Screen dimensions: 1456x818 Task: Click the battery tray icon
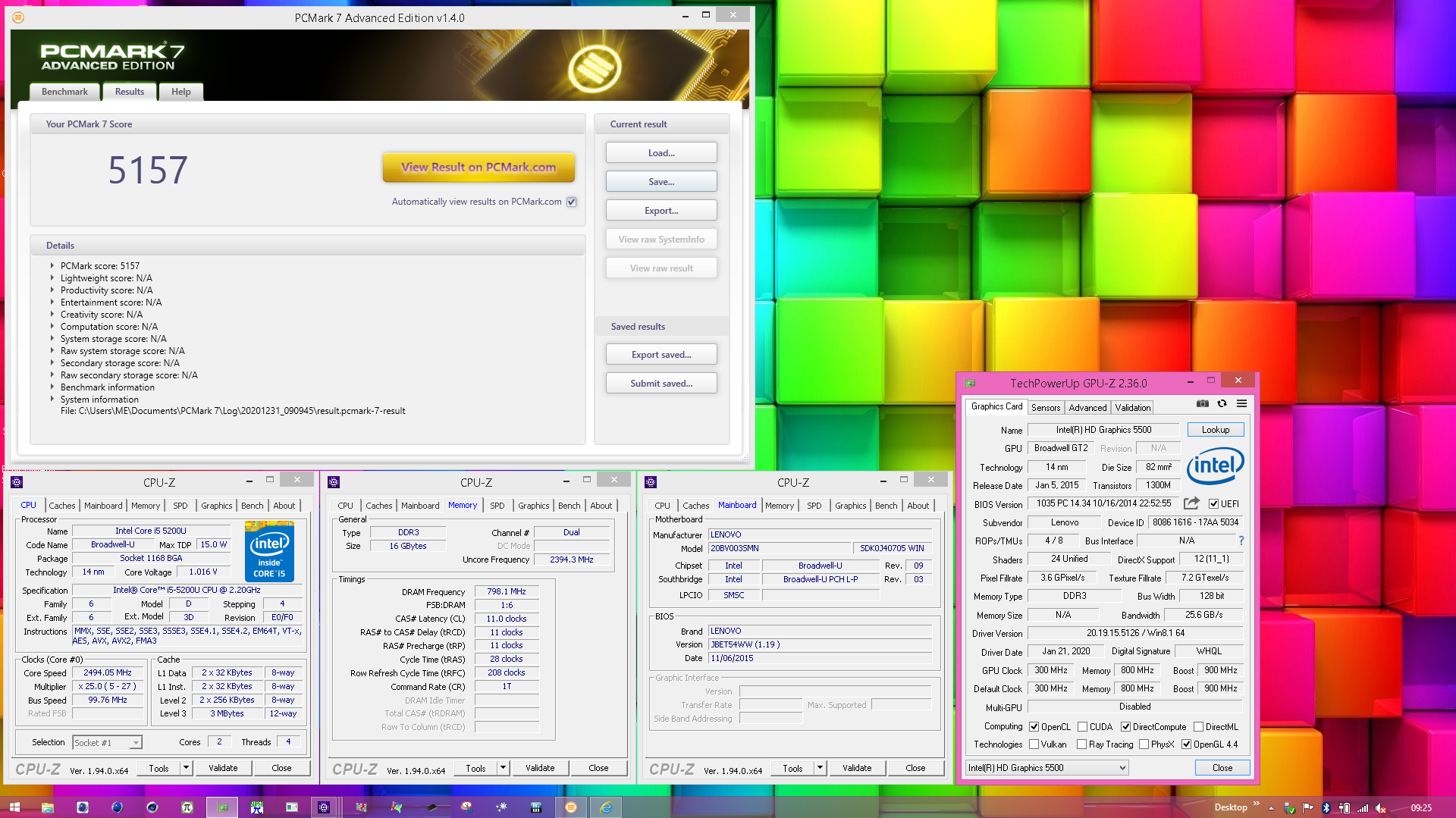coord(1345,808)
